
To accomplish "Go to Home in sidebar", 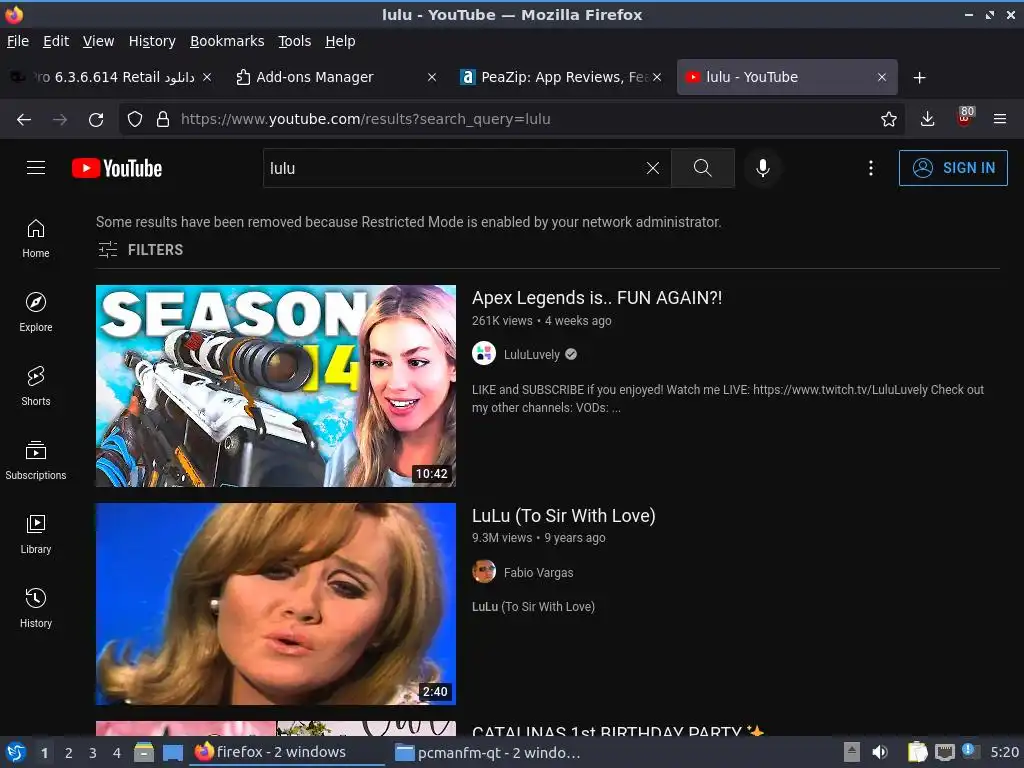I will pyautogui.click(x=36, y=239).
